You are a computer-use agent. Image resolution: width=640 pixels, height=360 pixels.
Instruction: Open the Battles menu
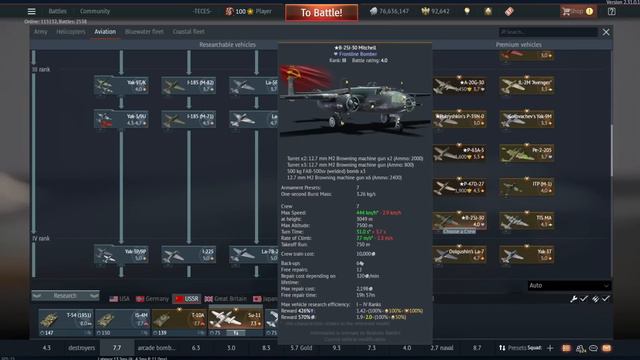click(x=58, y=11)
